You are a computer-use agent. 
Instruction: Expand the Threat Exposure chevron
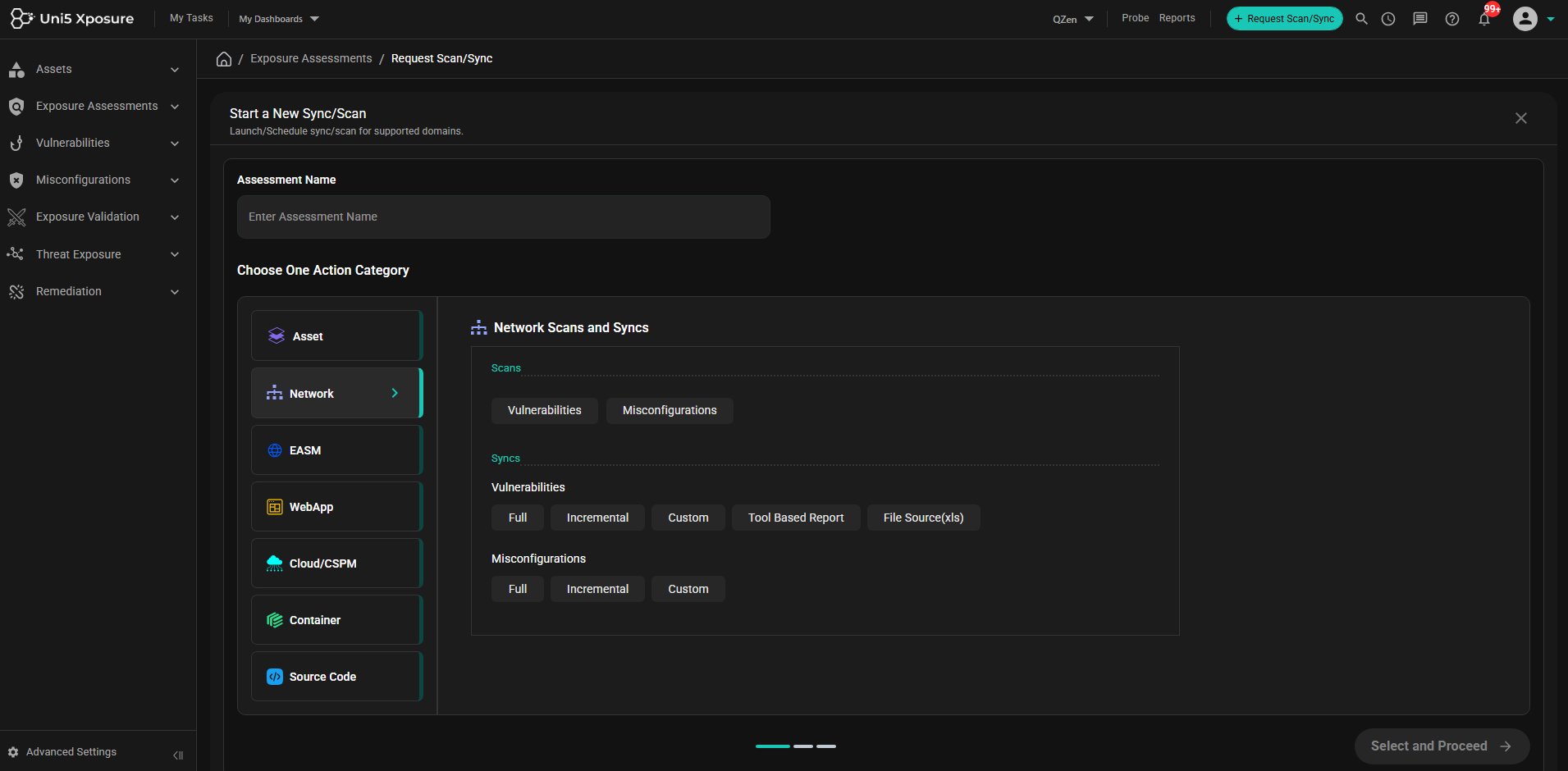point(175,255)
